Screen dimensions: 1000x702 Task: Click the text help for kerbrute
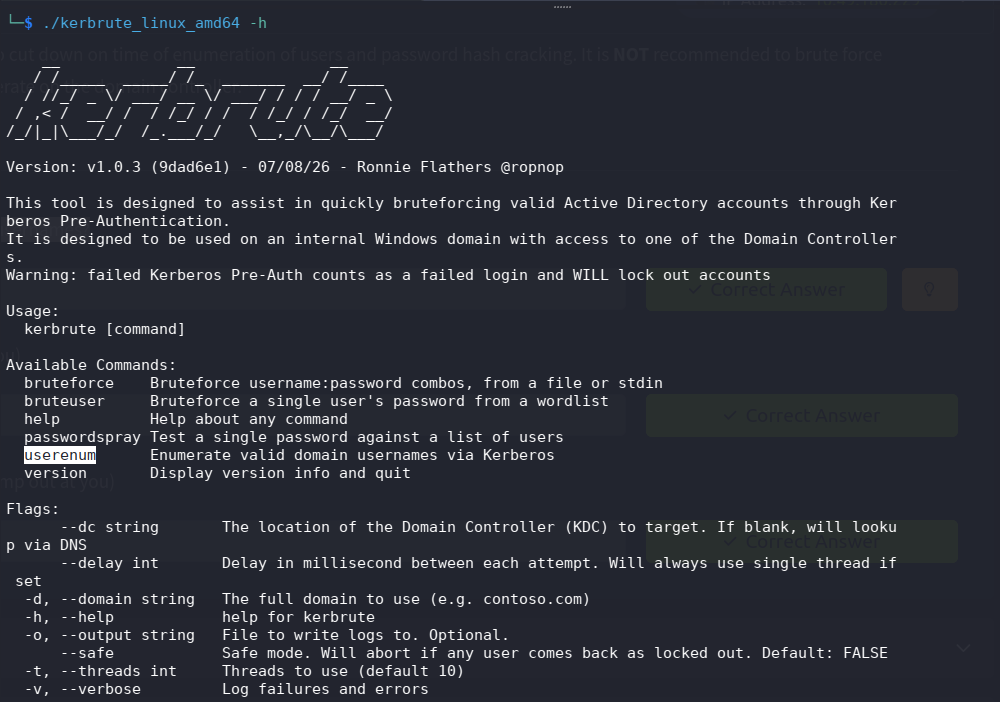[298, 617]
